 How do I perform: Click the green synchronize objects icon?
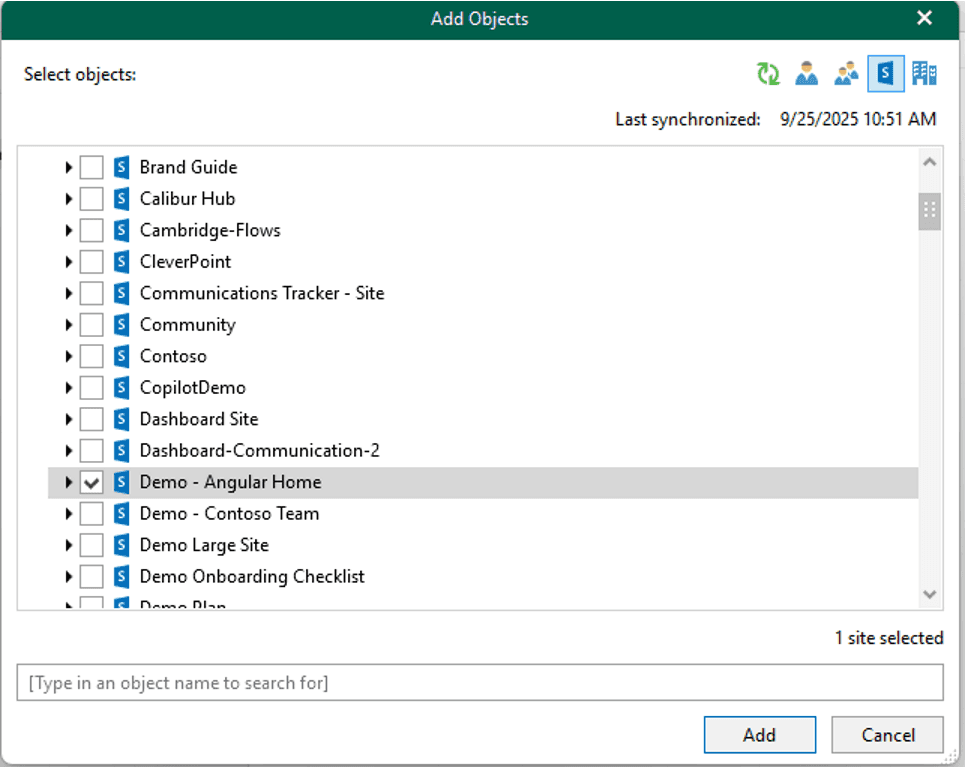click(x=768, y=73)
